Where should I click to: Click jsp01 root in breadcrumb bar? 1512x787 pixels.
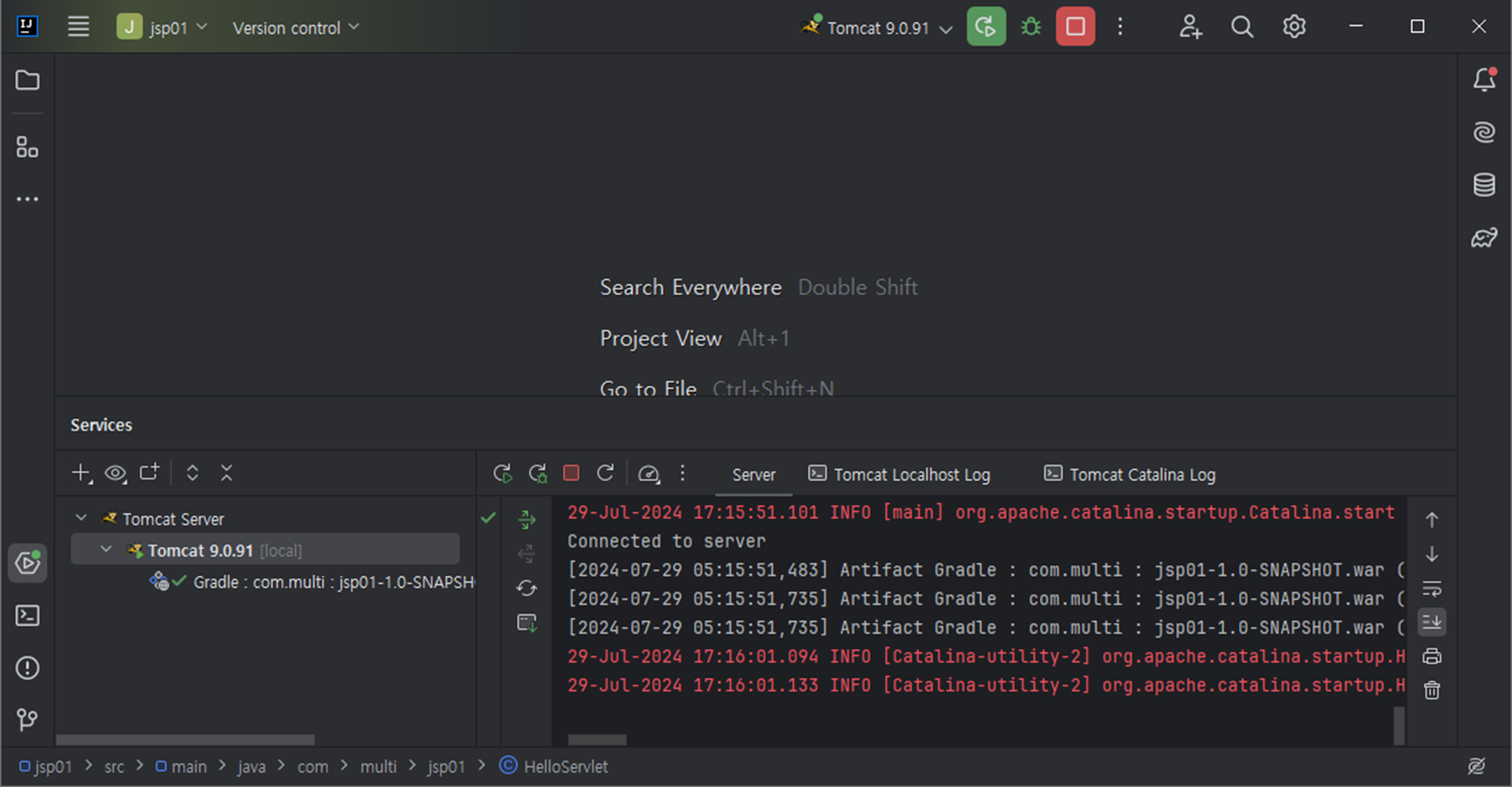pos(46,766)
